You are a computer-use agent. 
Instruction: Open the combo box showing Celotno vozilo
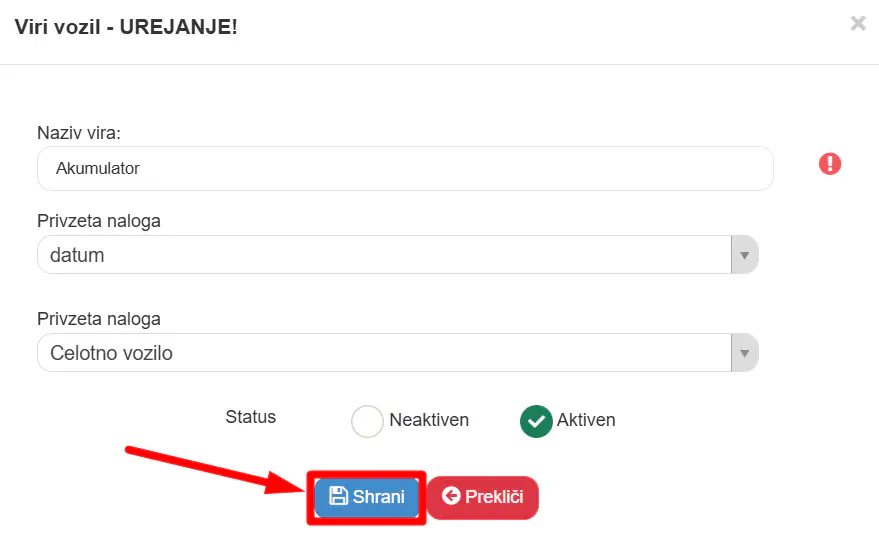click(397, 353)
